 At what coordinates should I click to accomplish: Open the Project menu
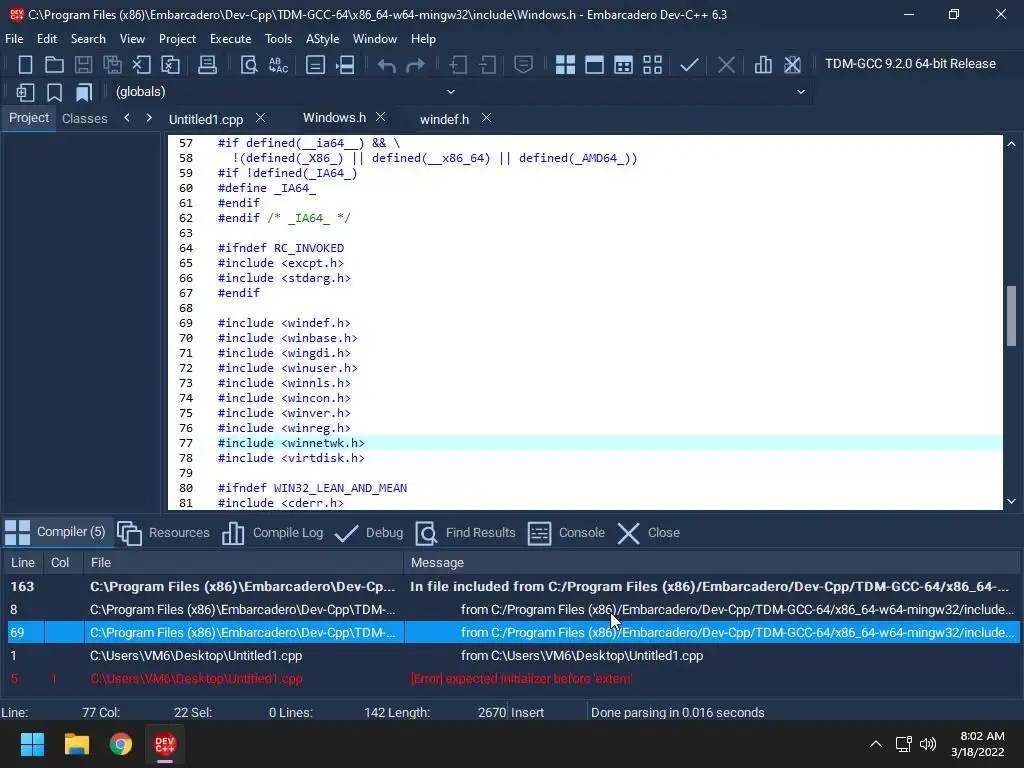pos(177,39)
